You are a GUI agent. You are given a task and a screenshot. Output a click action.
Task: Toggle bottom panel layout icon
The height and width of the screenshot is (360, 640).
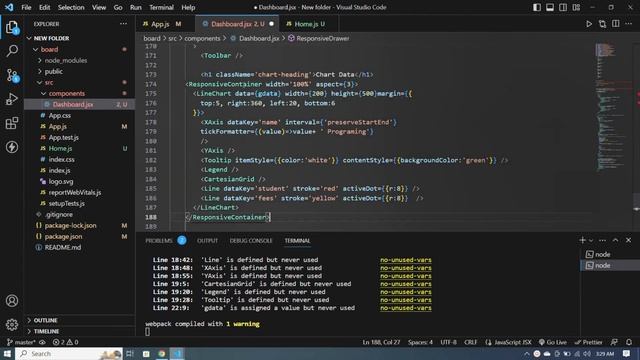[550, 7]
